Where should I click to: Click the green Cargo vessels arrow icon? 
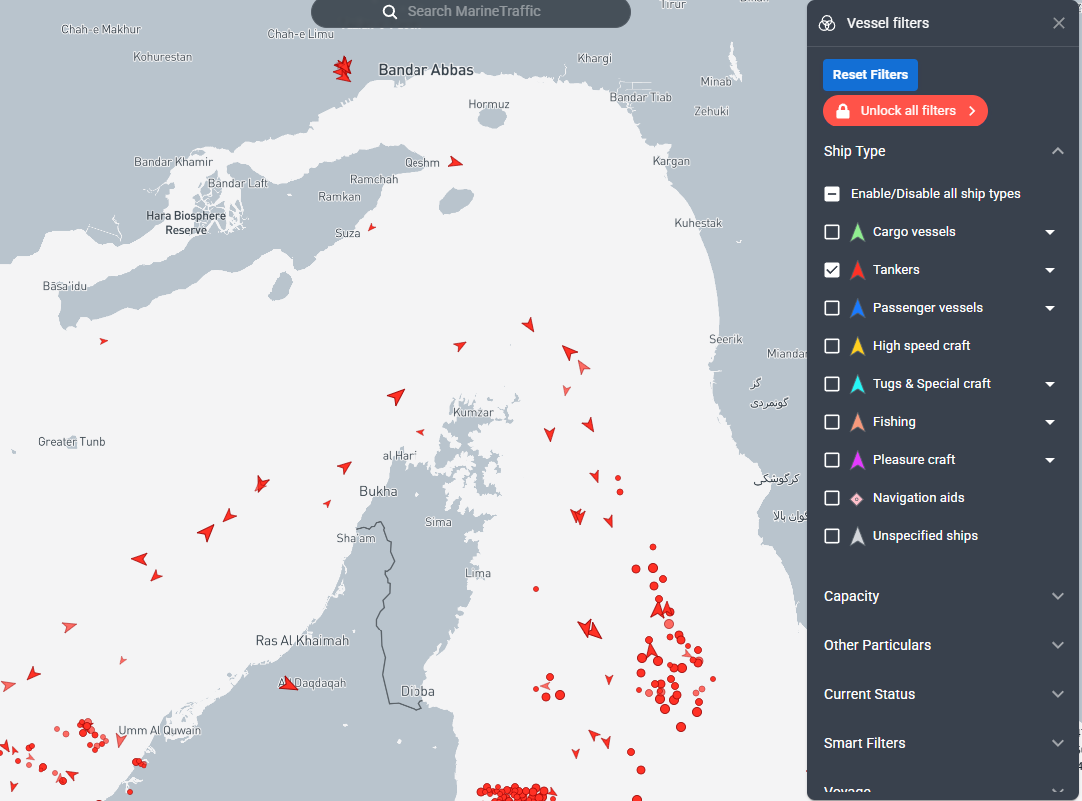point(857,232)
